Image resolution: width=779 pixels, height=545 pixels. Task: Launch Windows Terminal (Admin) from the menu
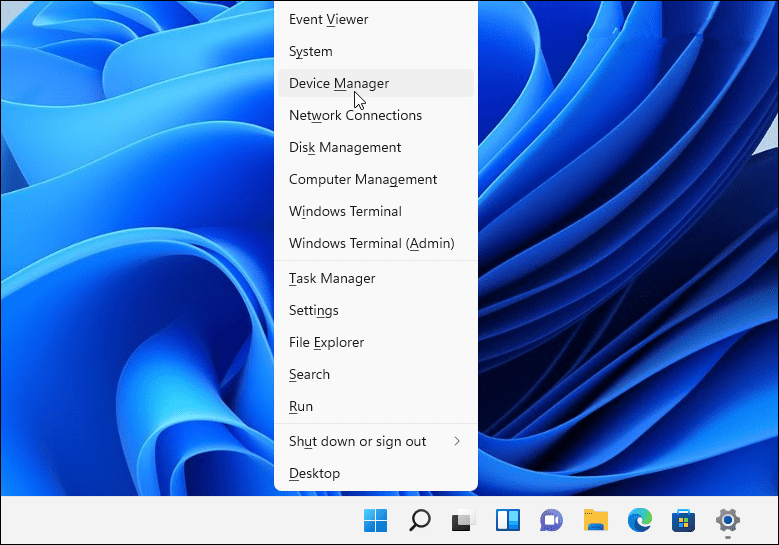coord(371,243)
